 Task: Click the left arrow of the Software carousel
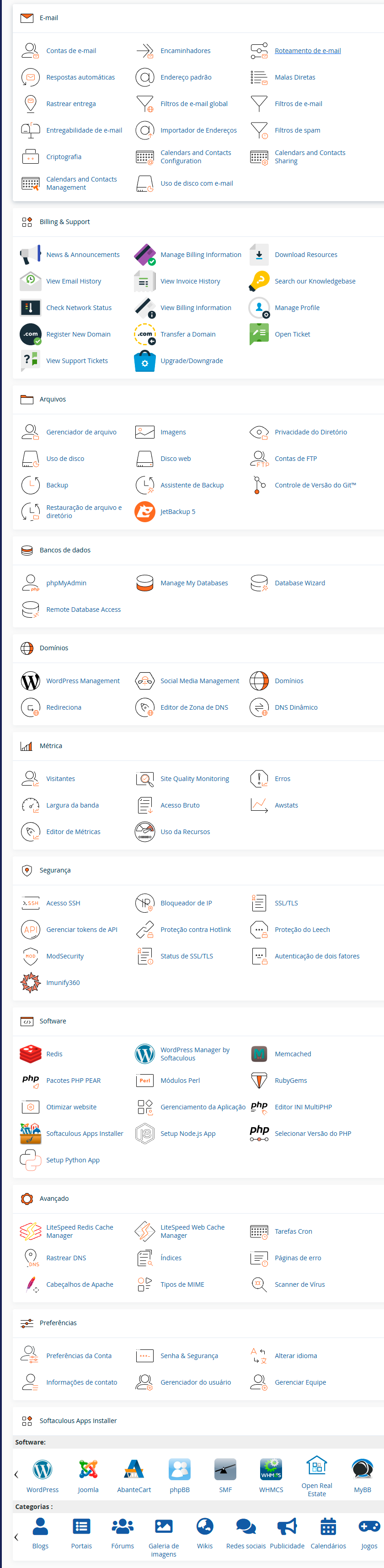click(x=16, y=1474)
